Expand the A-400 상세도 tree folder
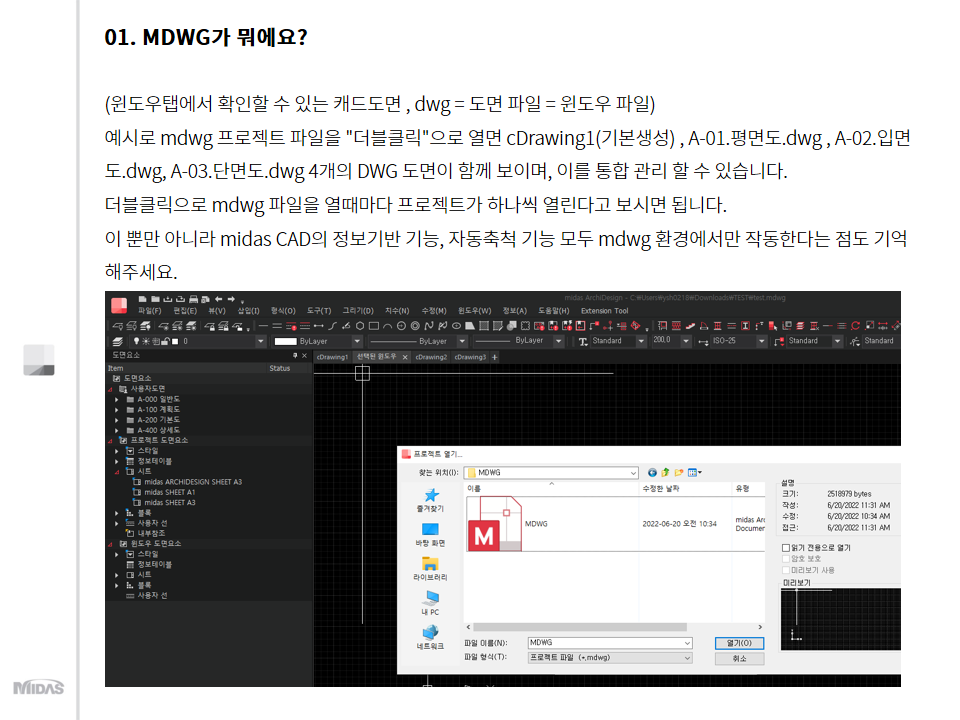Image resolution: width=960 pixels, height=720 pixels. tap(117, 430)
